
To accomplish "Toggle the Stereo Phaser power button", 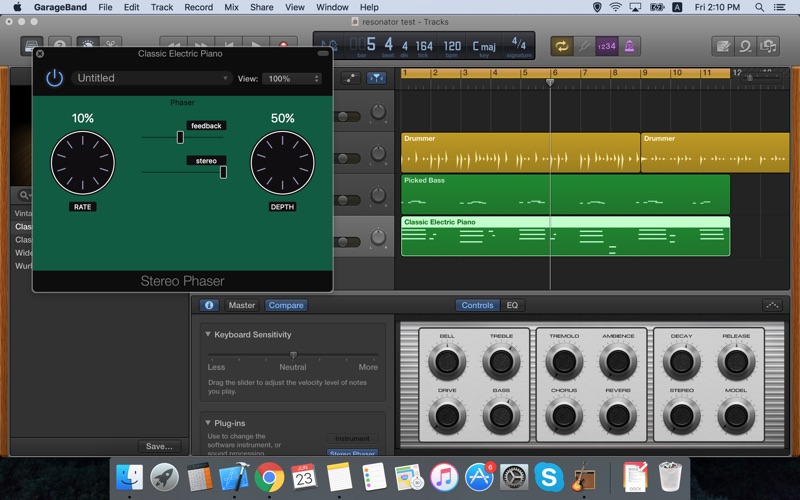I will (54, 78).
